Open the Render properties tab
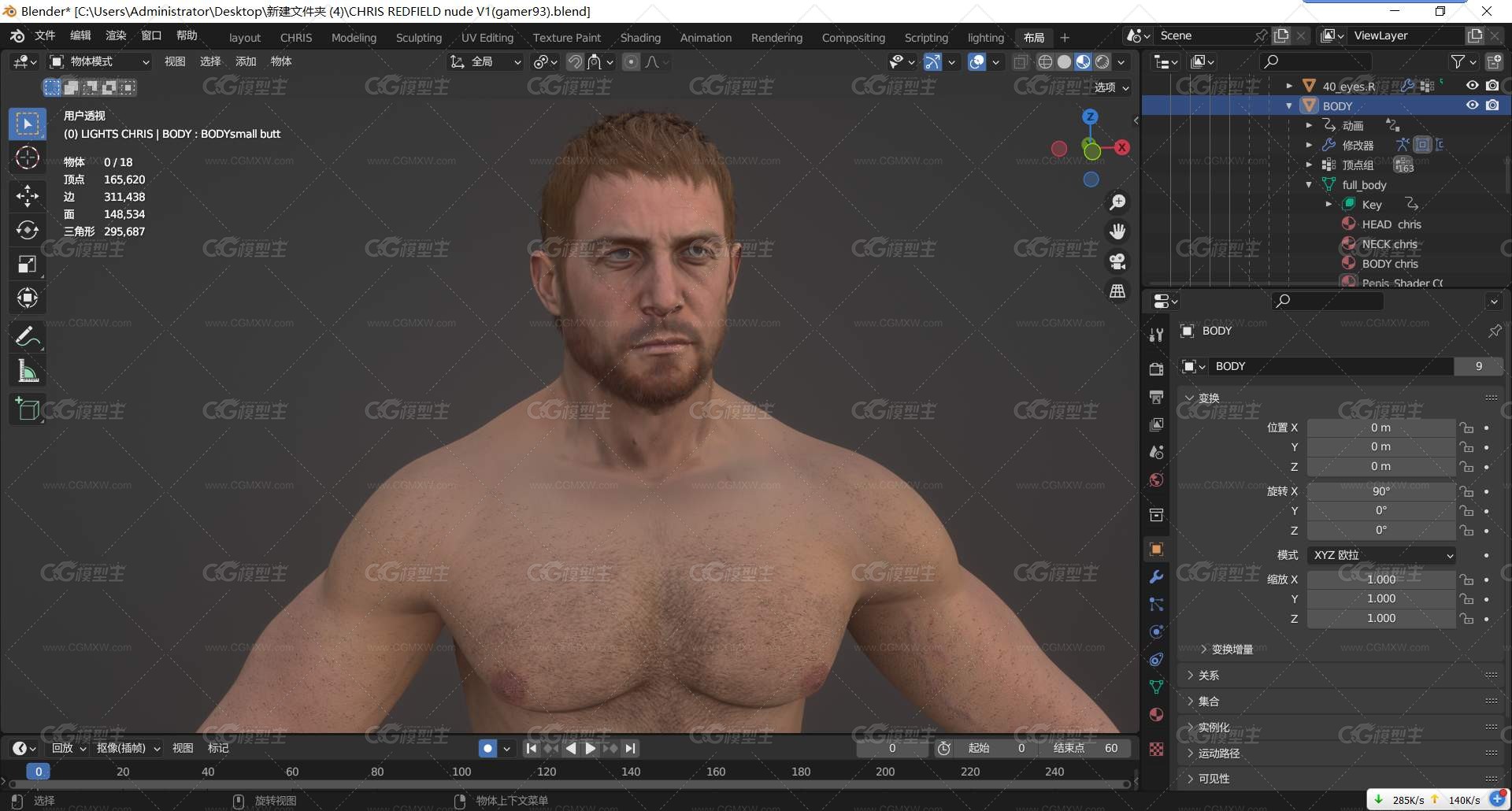This screenshot has height=811, width=1512. click(x=1156, y=368)
